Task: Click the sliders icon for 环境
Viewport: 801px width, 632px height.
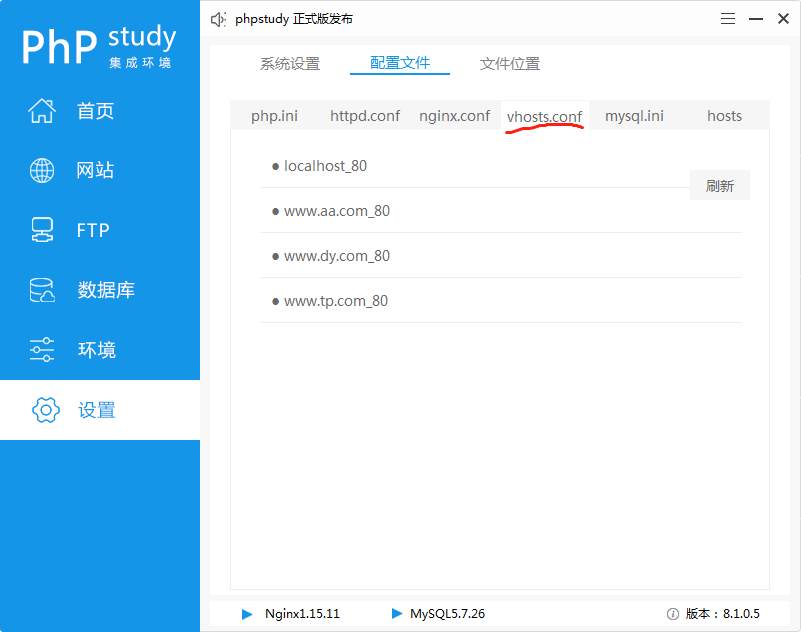Action: (42, 349)
